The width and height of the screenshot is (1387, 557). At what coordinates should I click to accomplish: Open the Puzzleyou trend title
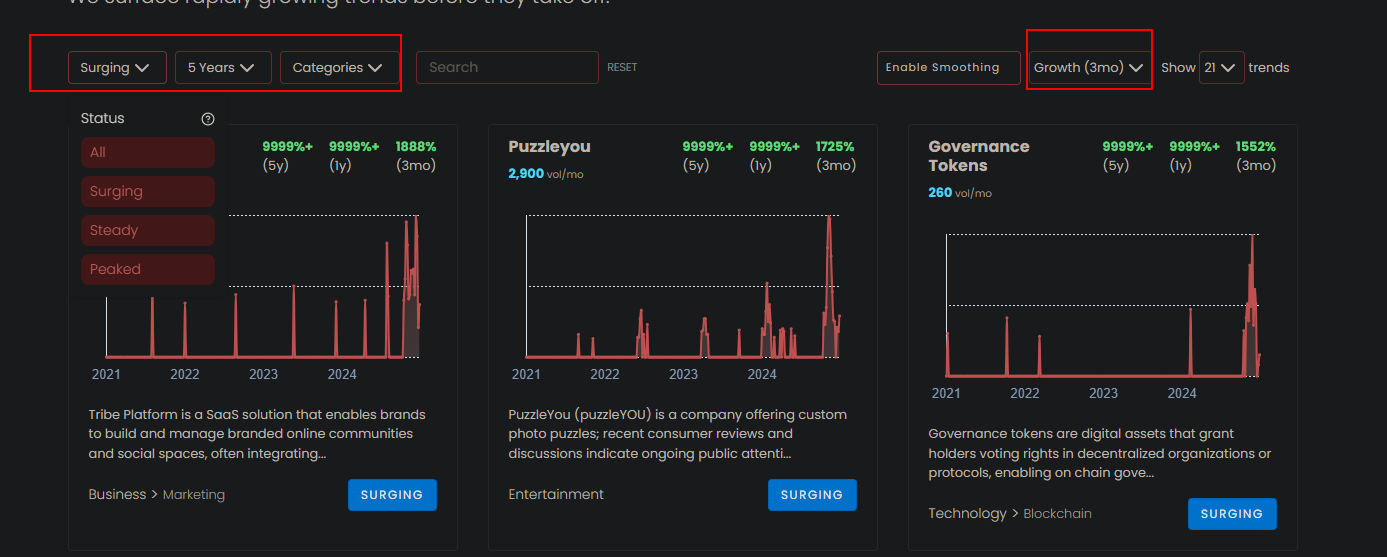(549, 147)
